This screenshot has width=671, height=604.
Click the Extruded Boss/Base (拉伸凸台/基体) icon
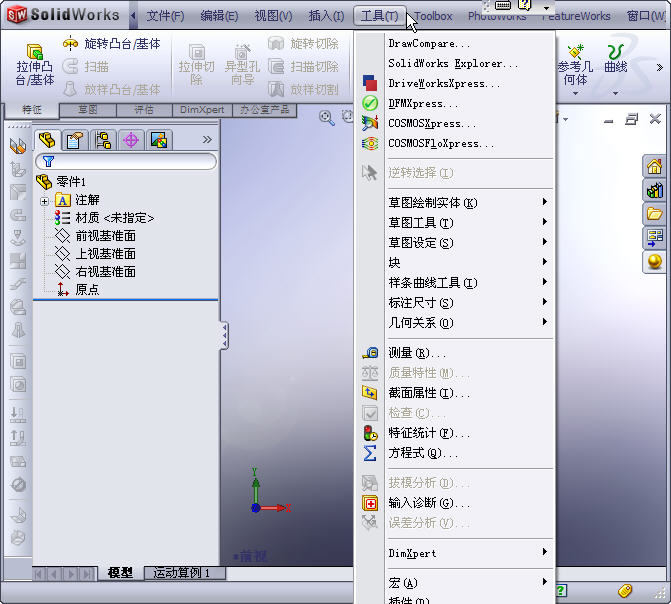(35, 52)
